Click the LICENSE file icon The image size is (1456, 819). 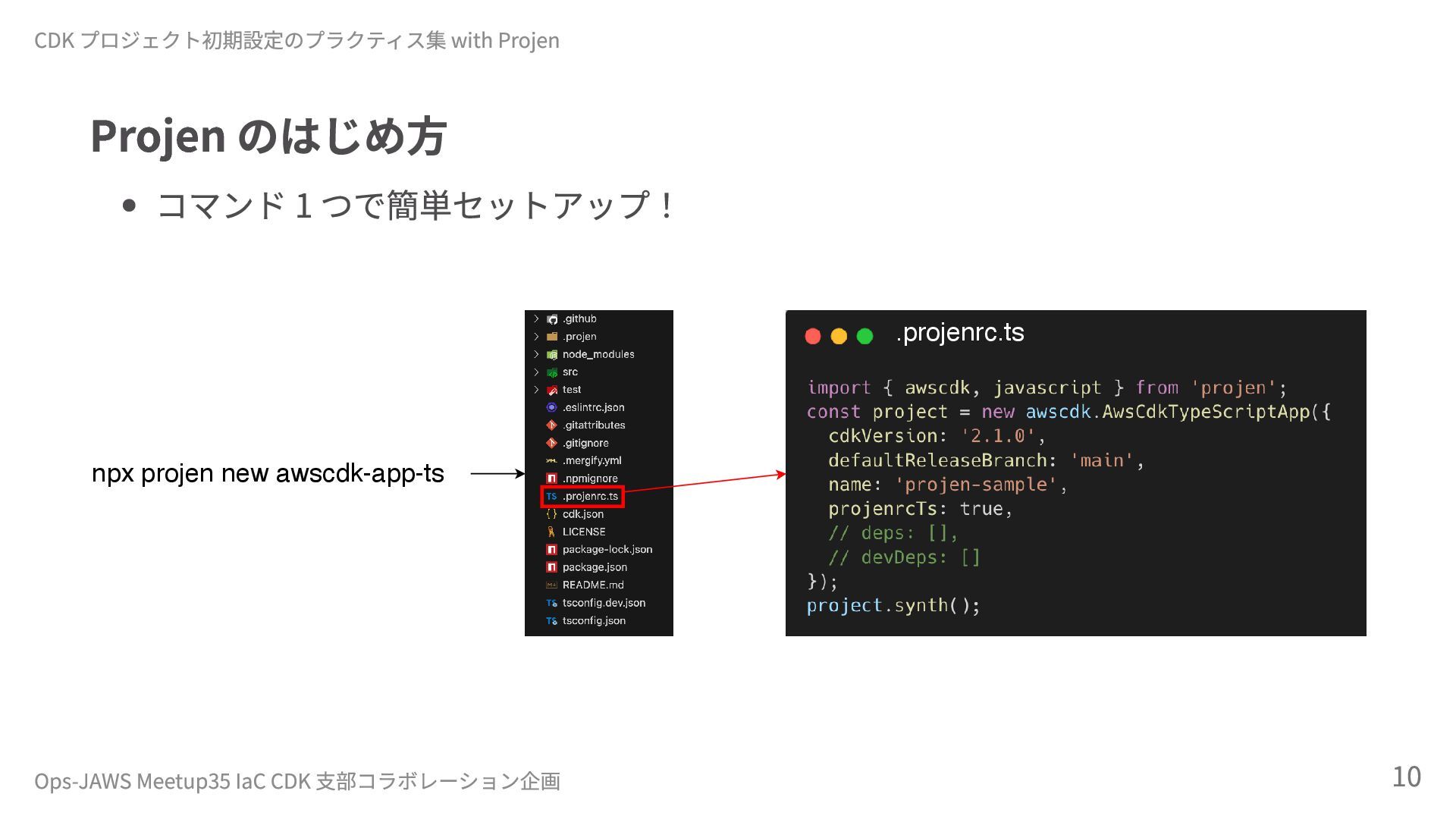[552, 532]
